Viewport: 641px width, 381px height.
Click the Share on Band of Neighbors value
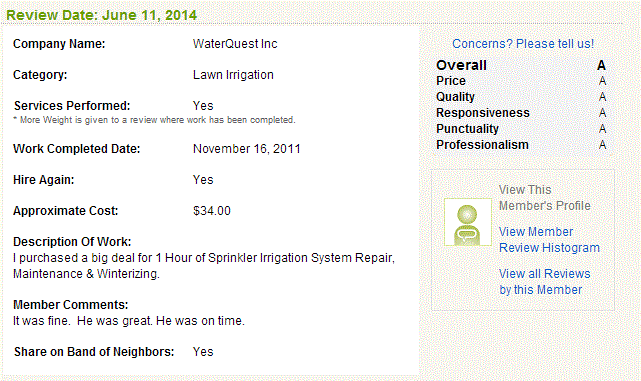pos(203,352)
